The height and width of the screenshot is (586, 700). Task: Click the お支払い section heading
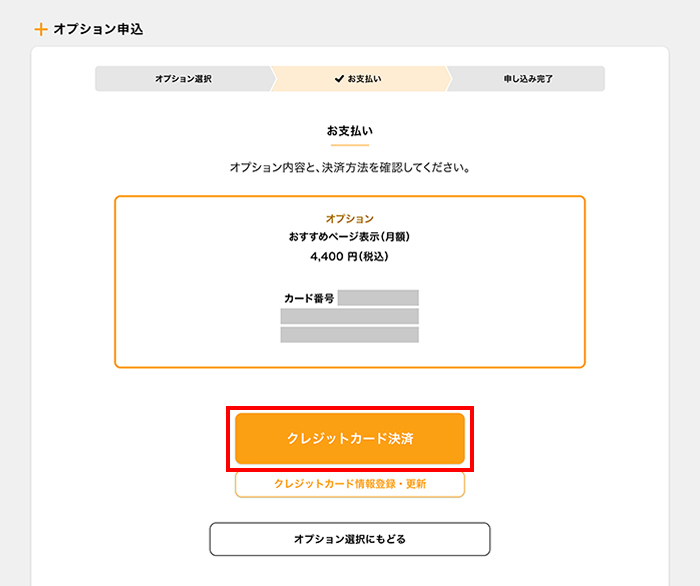coord(350,131)
